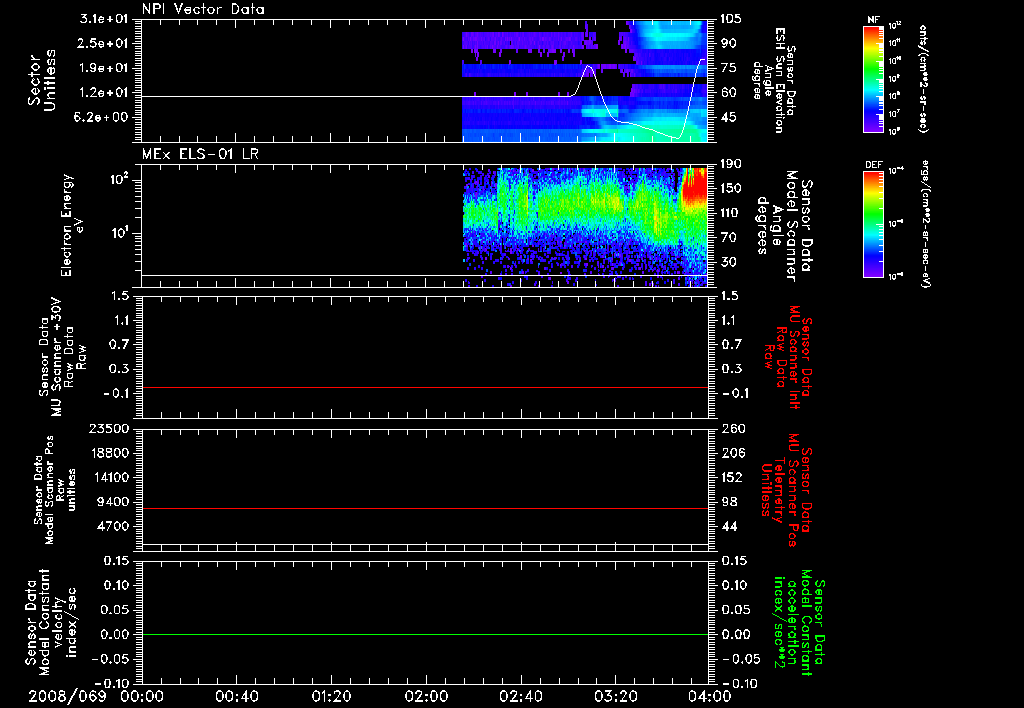Image resolution: width=1024 pixels, height=708 pixels.
Task: Click the '260' telemetry tick value
Action: 732,429
